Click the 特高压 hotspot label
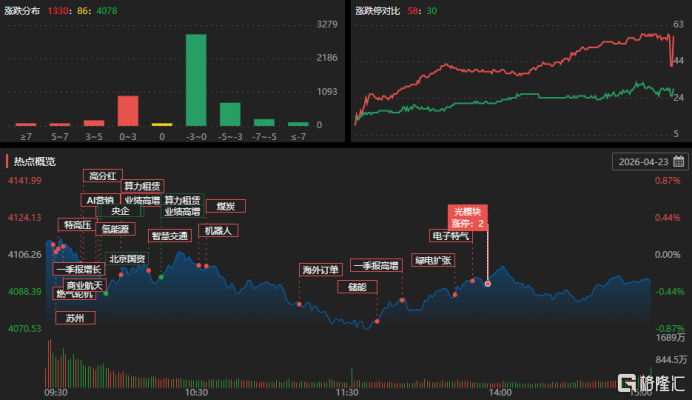This screenshot has width=692, height=400. tap(77, 225)
